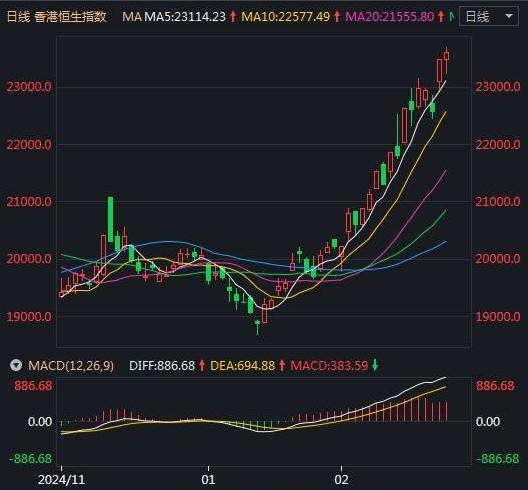The width and height of the screenshot is (528, 490).
Task: Click the MA20:21555.80 legend entry
Action: coord(390,16)
